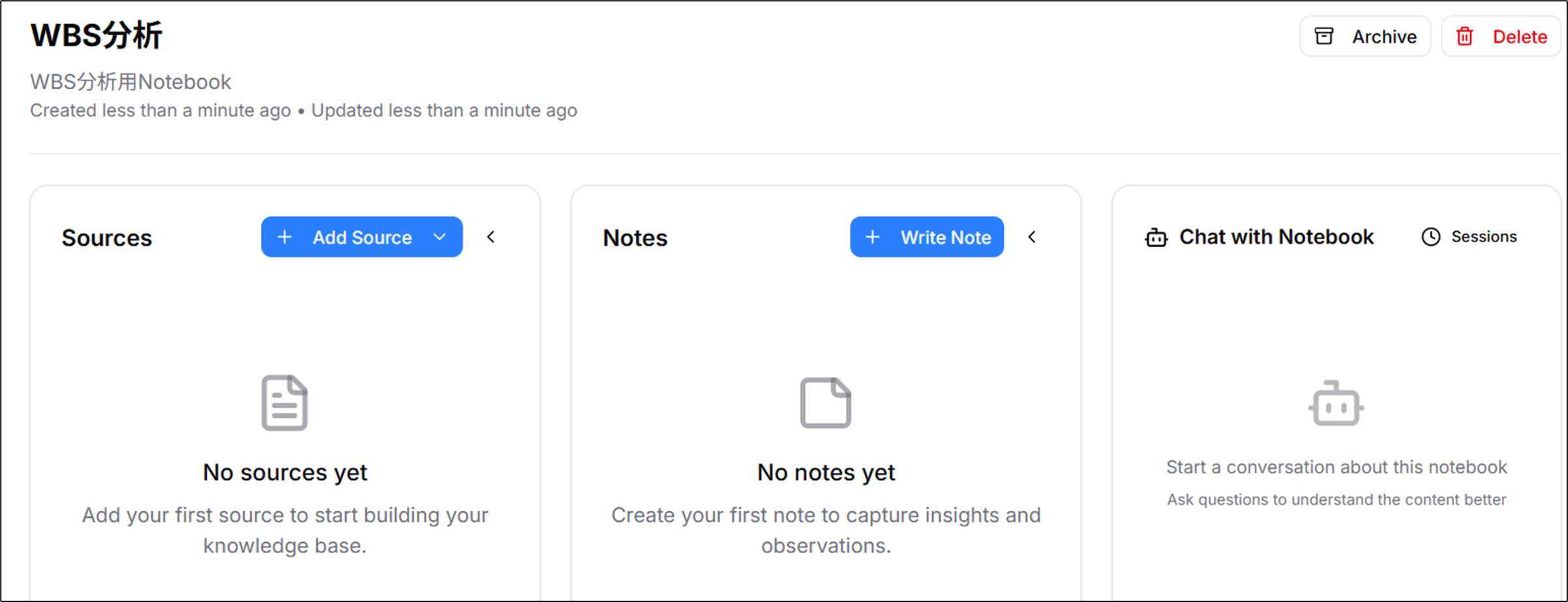Click the robot icon beside Chat with Notebook
The image size is (1568, 602).
(1156, 237)
